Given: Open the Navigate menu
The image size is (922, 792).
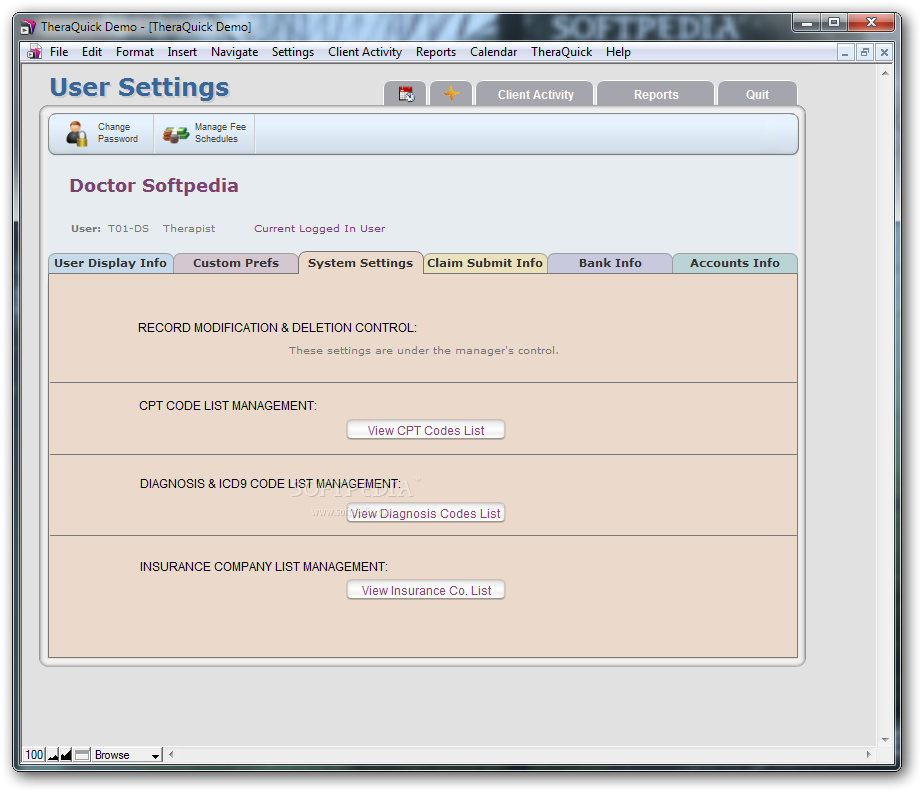Looking at the screenshot, I should tap(235, 52).
